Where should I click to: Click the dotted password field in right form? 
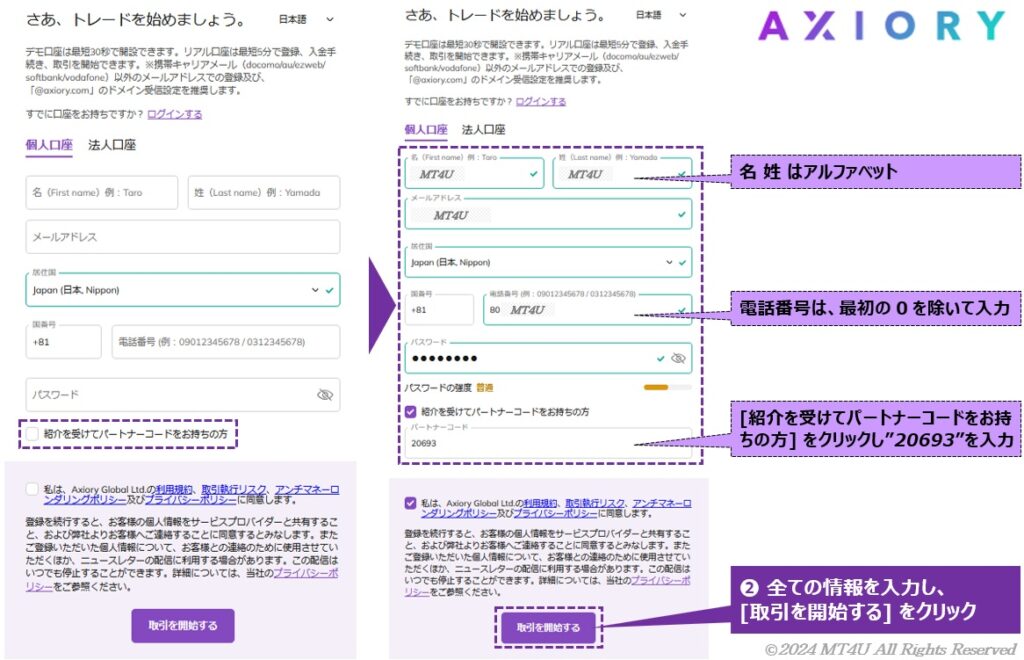coord(548,358)
